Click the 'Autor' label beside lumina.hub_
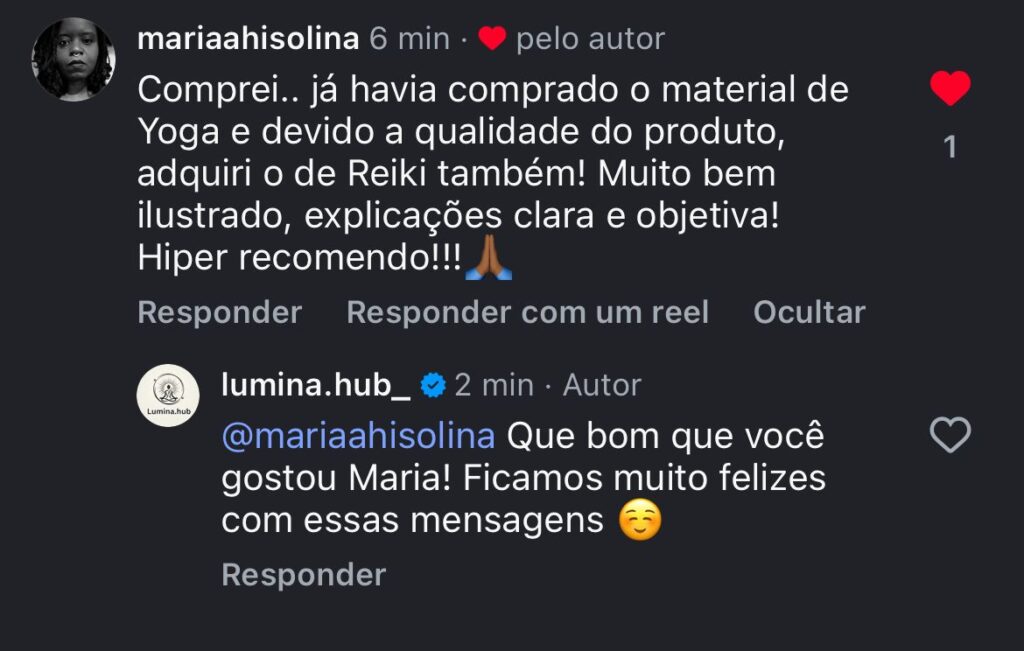The width and height of the screenshot is (1024, 651). pos(602,385)
